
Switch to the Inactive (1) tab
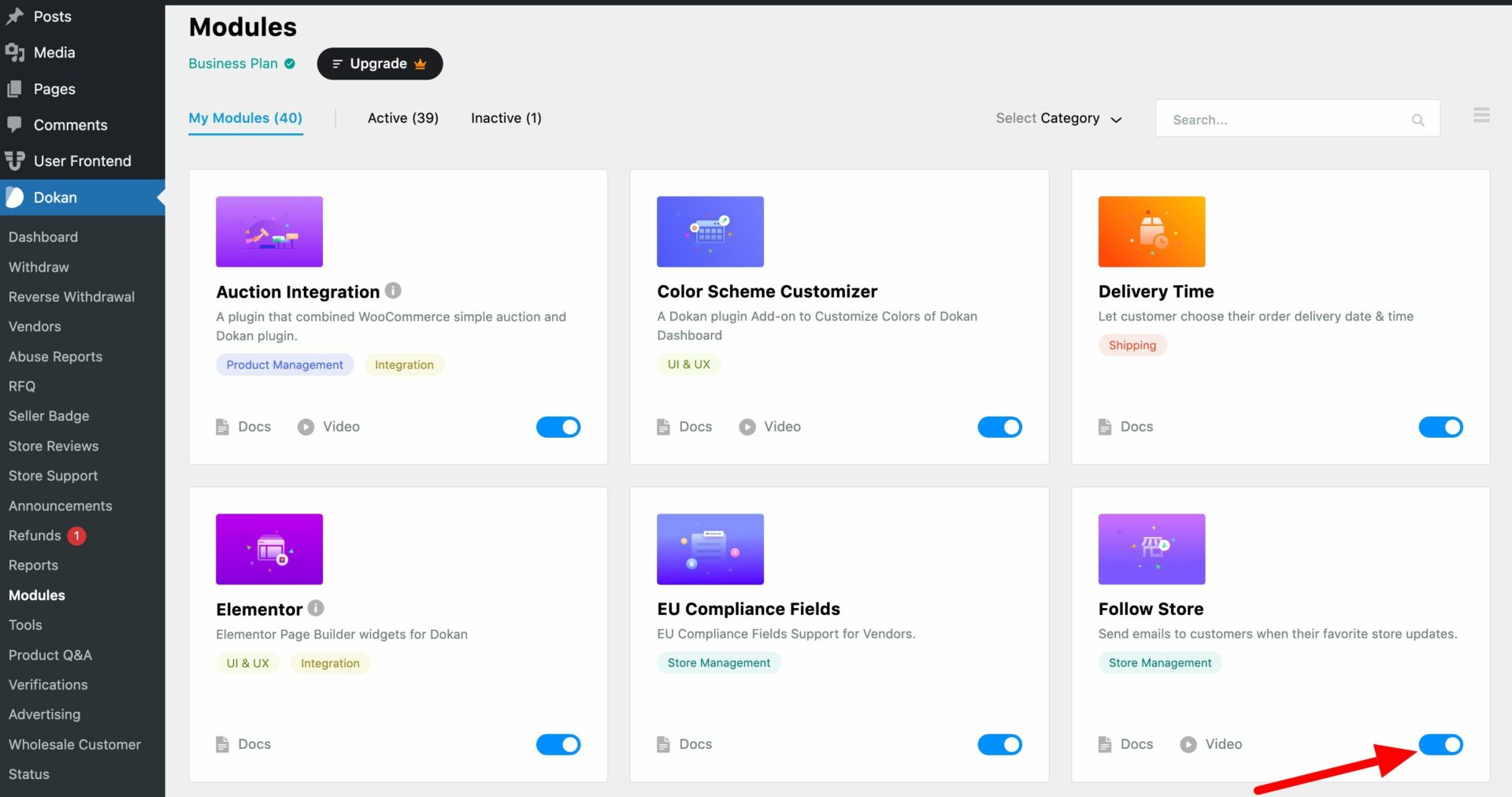tap(506, 118)
